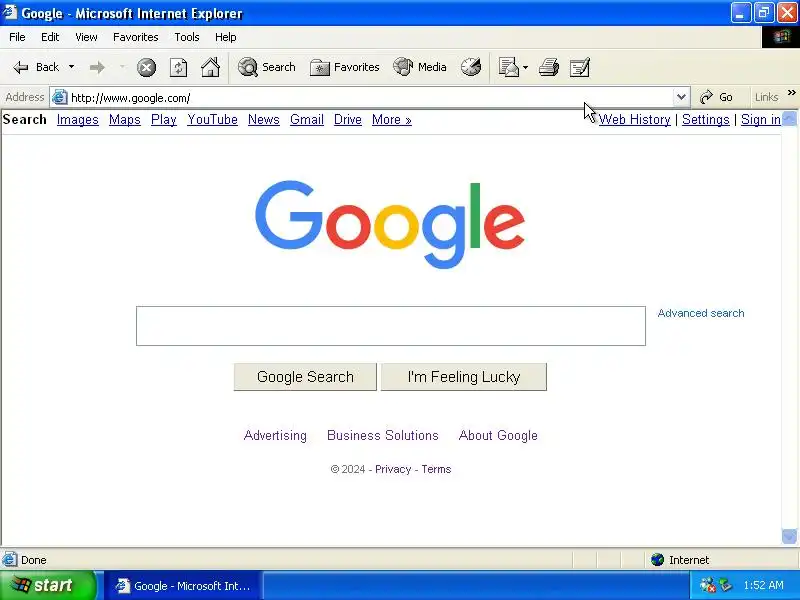This screenshot has height=600, width=800.
Task: Open the Images link
Action: point(78,119)
